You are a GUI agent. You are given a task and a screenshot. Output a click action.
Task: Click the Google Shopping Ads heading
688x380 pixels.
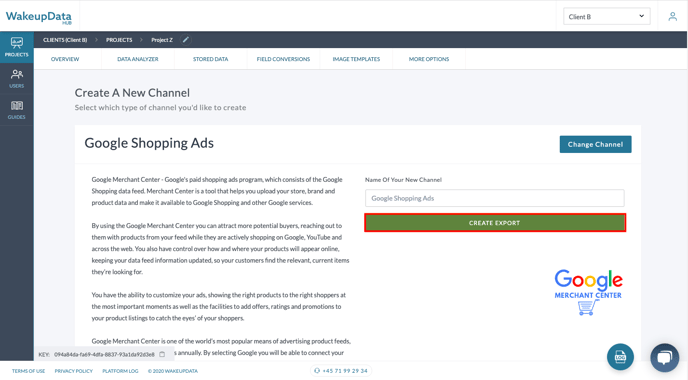[x=149, y=143]
